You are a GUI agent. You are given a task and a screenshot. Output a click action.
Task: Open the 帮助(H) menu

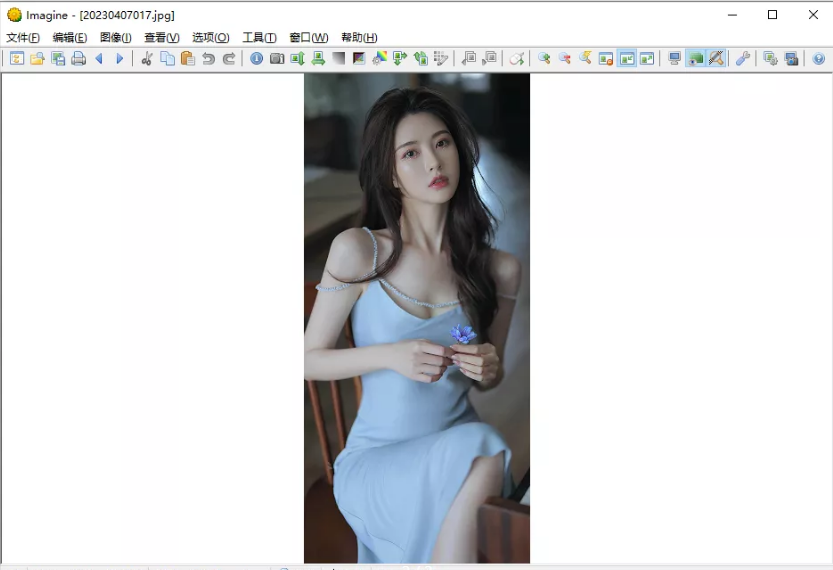tap(359, 38)
